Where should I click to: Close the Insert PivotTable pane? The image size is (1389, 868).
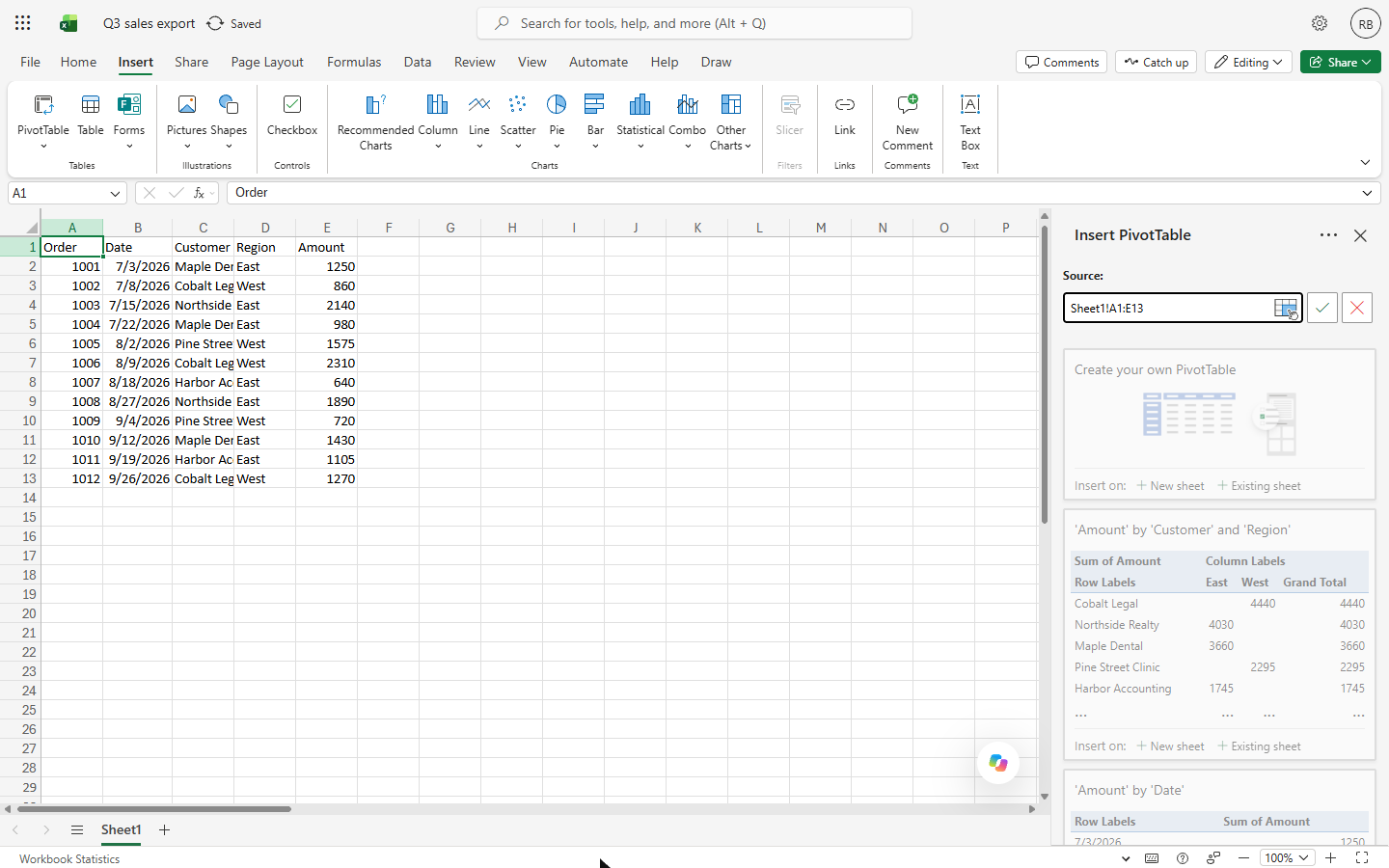pos(1360,236)
